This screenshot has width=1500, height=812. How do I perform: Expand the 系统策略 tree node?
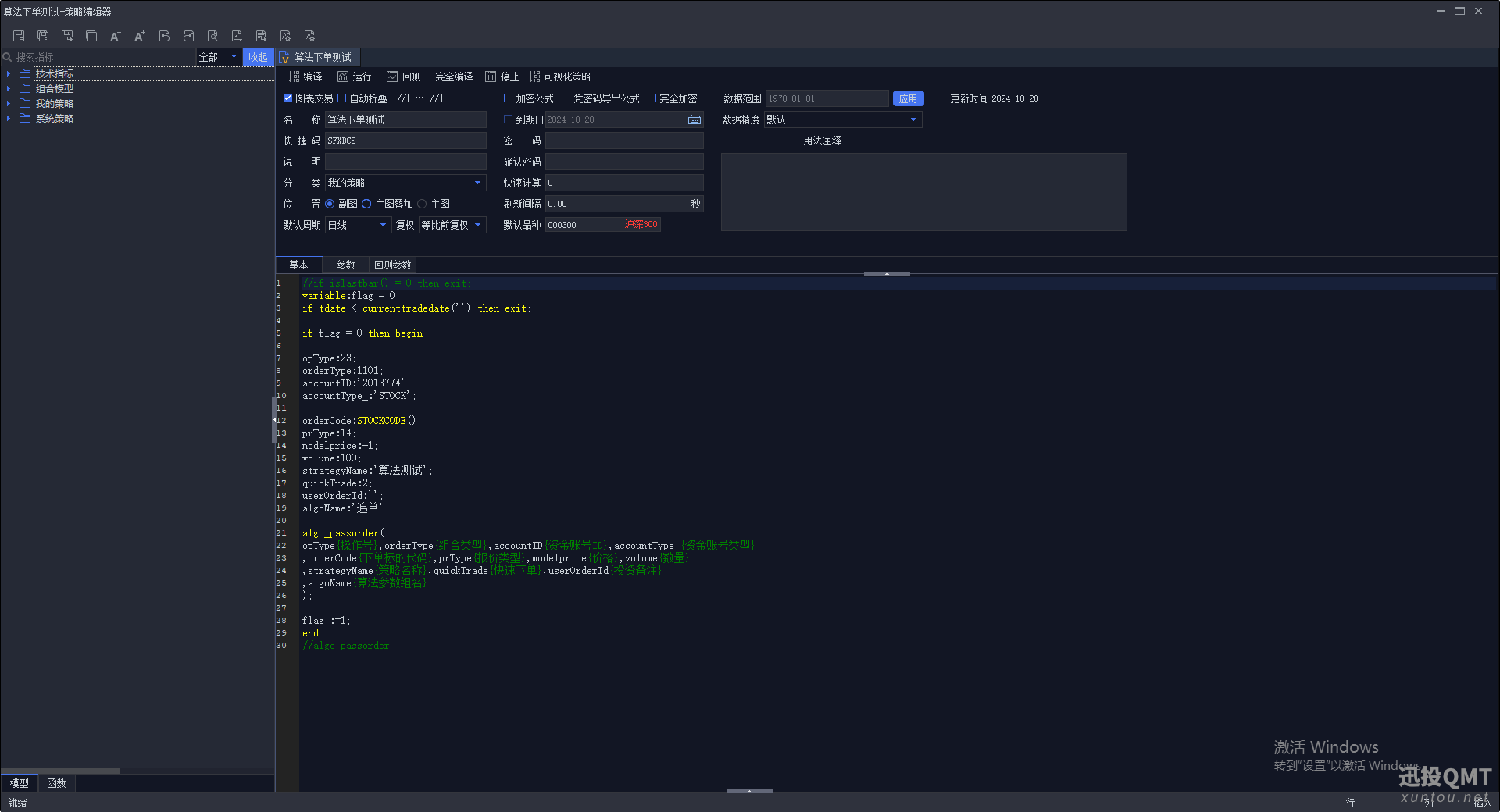pyautogui.click(x=9, y=118)
